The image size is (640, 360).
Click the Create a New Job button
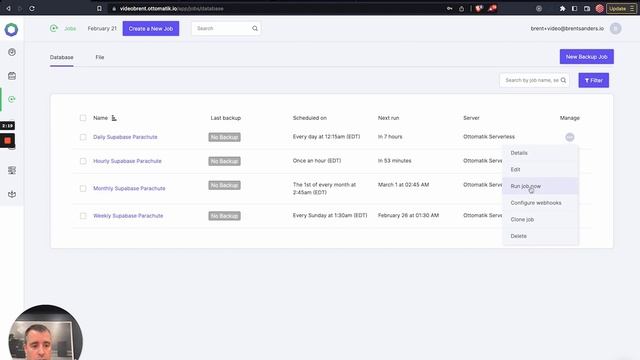[151, 29]
